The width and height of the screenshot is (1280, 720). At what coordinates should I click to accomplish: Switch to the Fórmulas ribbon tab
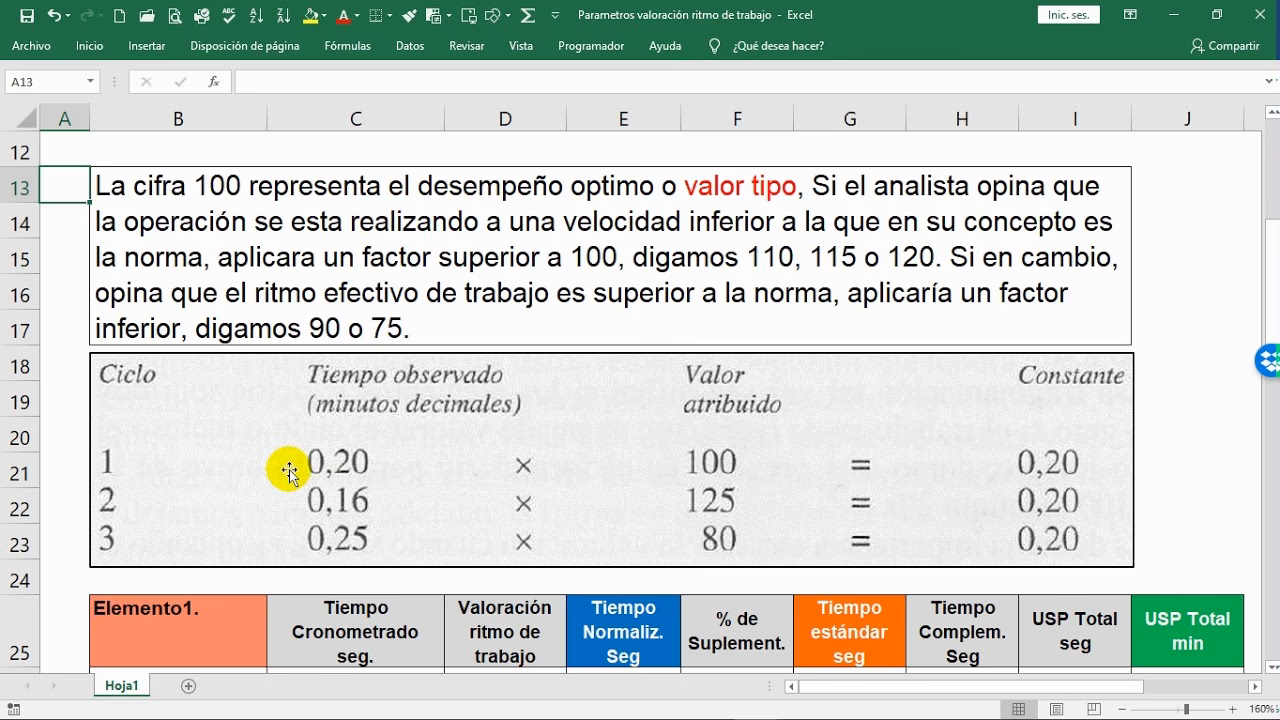click(347, 46)
